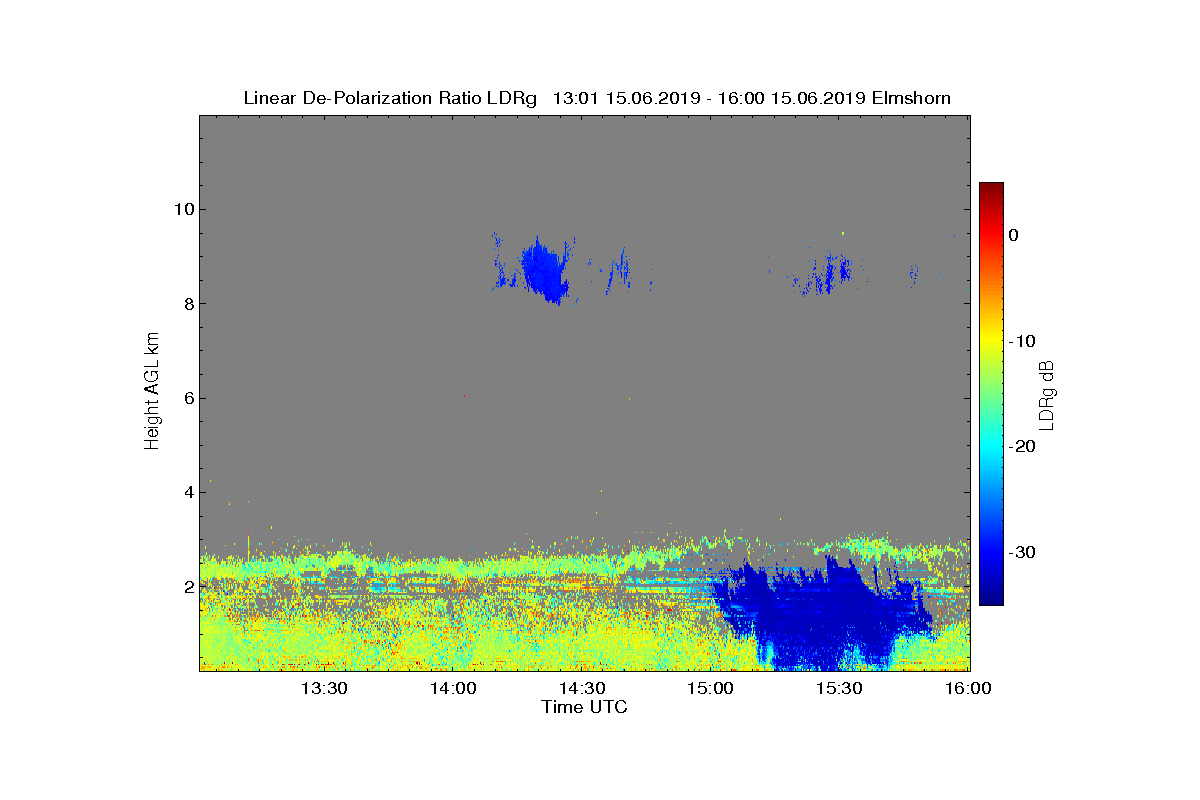Screen dimensions: 1200x800
Task: Click the 15:30 time tick label
Action: (x=840, y=688)
